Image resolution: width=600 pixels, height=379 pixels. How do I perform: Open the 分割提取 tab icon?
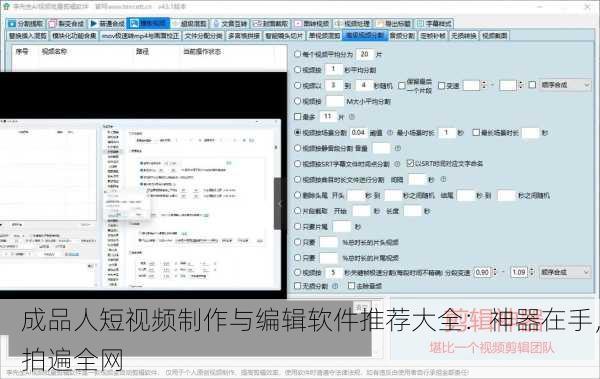point(12,24)
